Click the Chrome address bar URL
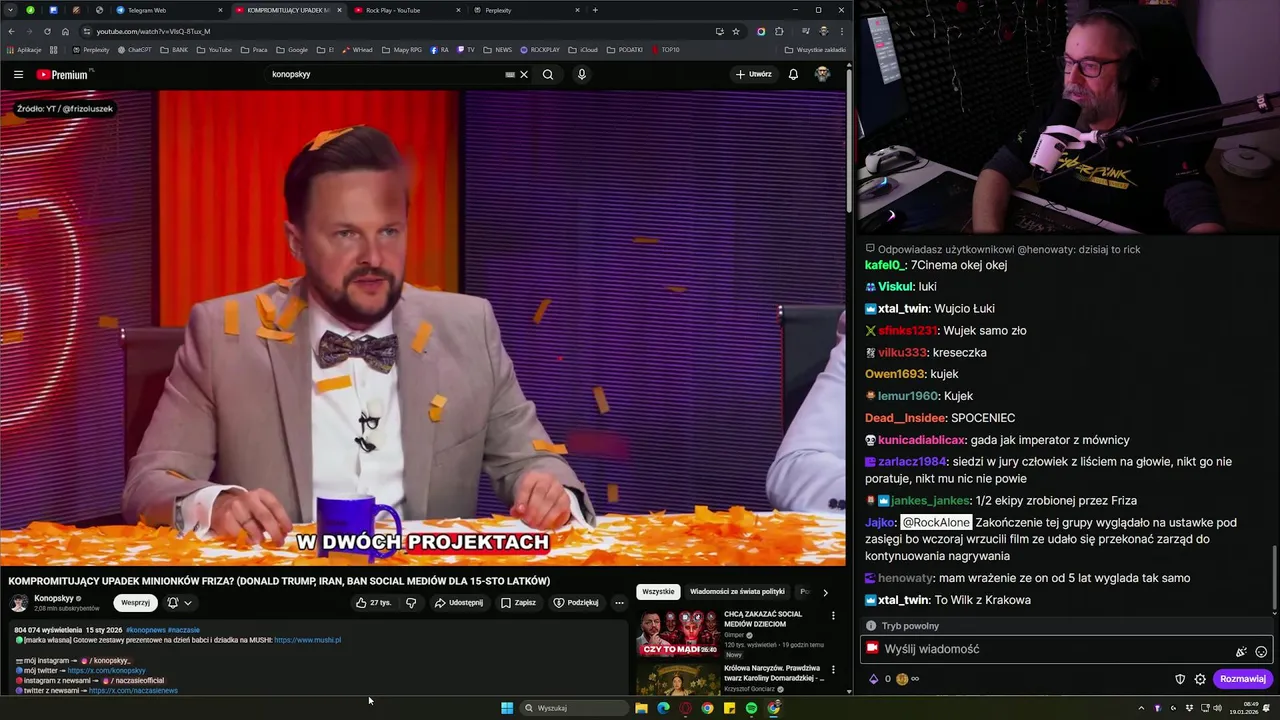This screenshot has height=720, width=1280. pyautogui.click(x=153, y=31)
